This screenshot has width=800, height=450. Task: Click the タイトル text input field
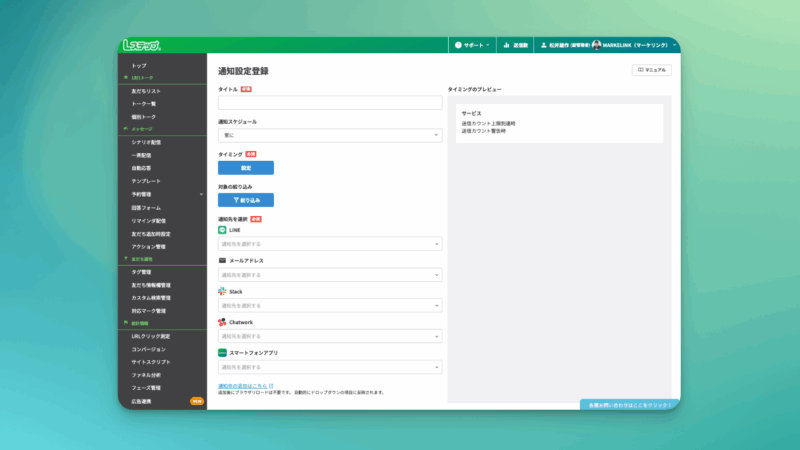329,103
